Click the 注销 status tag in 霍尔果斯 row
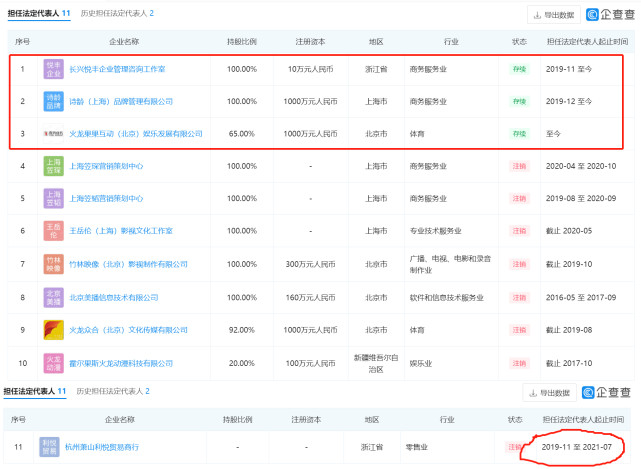 click(x=520, y=363)
